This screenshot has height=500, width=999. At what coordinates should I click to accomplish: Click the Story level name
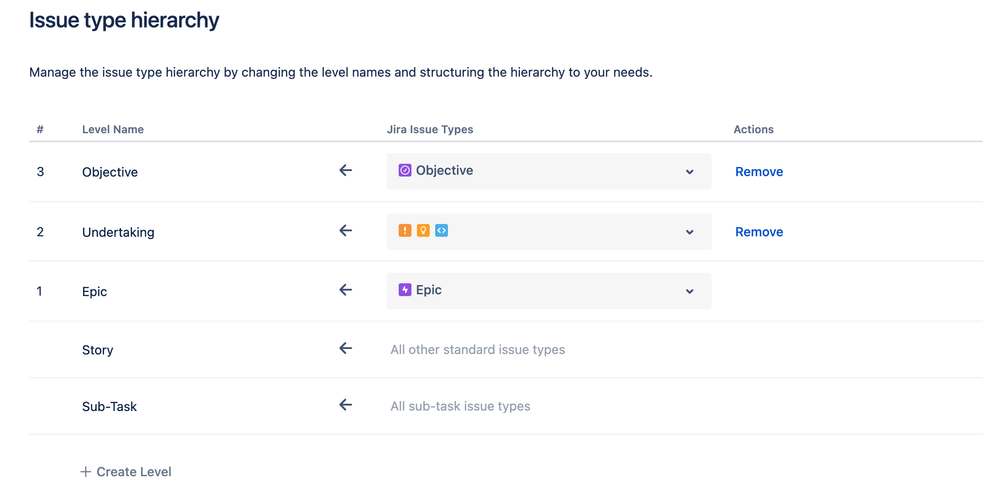click(x=98, y=350)
